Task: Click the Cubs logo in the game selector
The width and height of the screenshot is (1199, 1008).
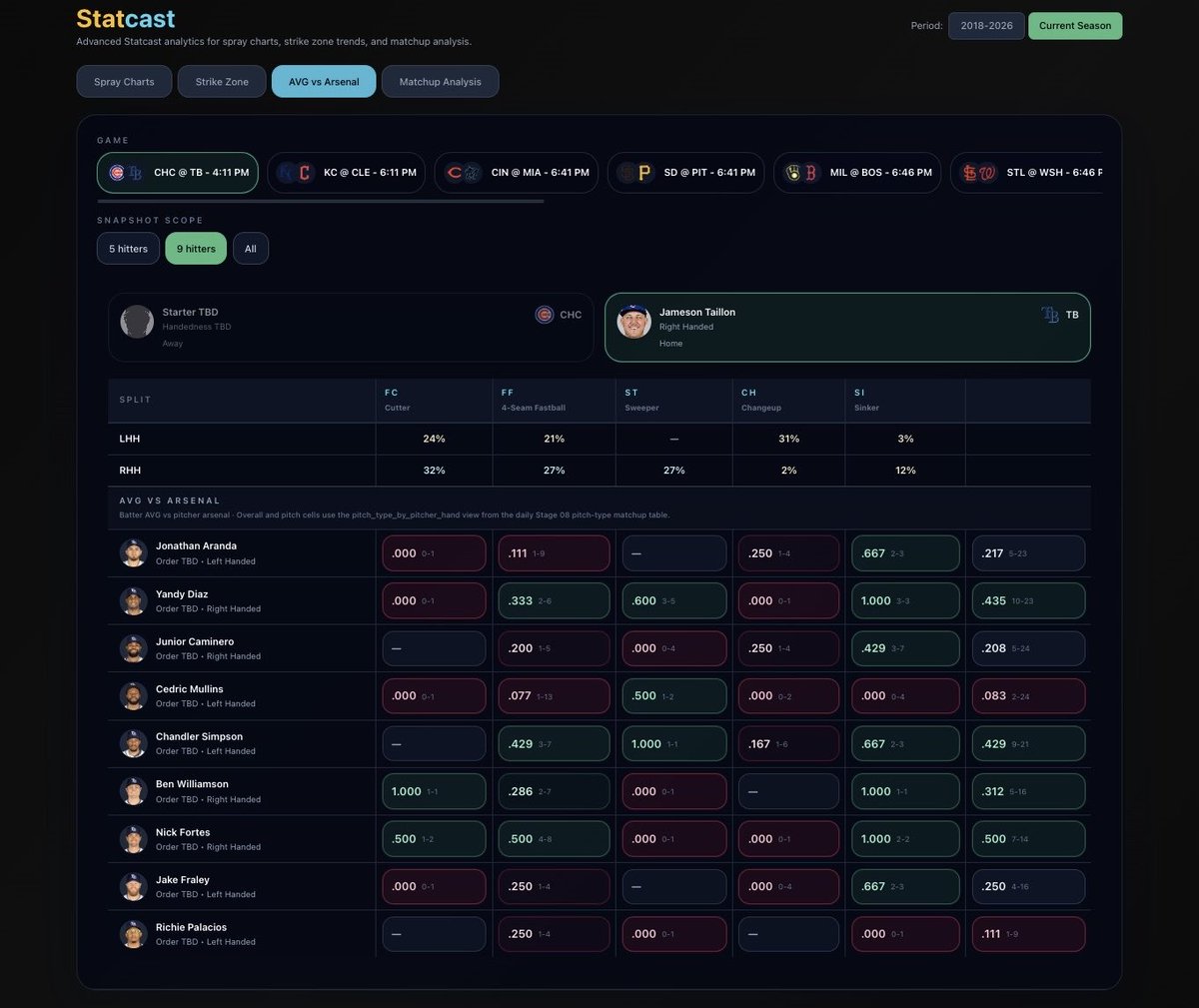Action: [117, 173]
